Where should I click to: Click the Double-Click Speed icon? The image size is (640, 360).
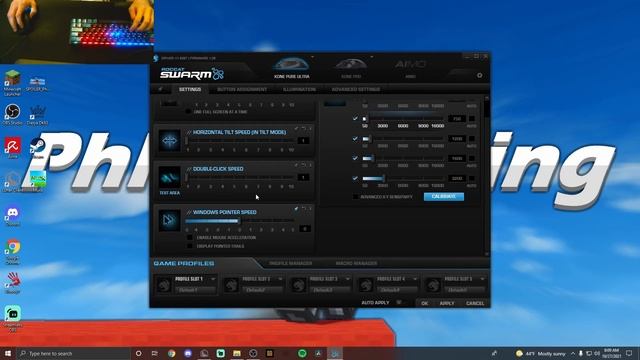point(169,177)
